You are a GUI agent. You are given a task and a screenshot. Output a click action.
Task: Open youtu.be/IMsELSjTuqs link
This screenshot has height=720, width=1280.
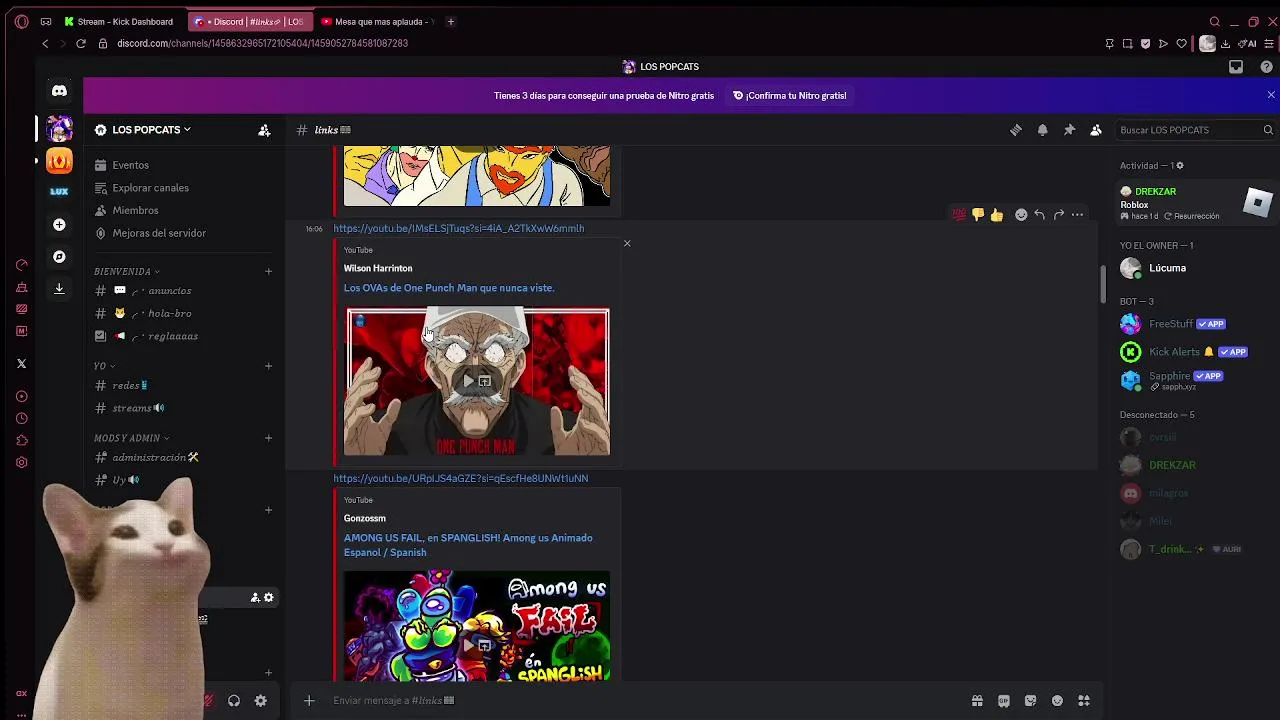tap(459, 229)
